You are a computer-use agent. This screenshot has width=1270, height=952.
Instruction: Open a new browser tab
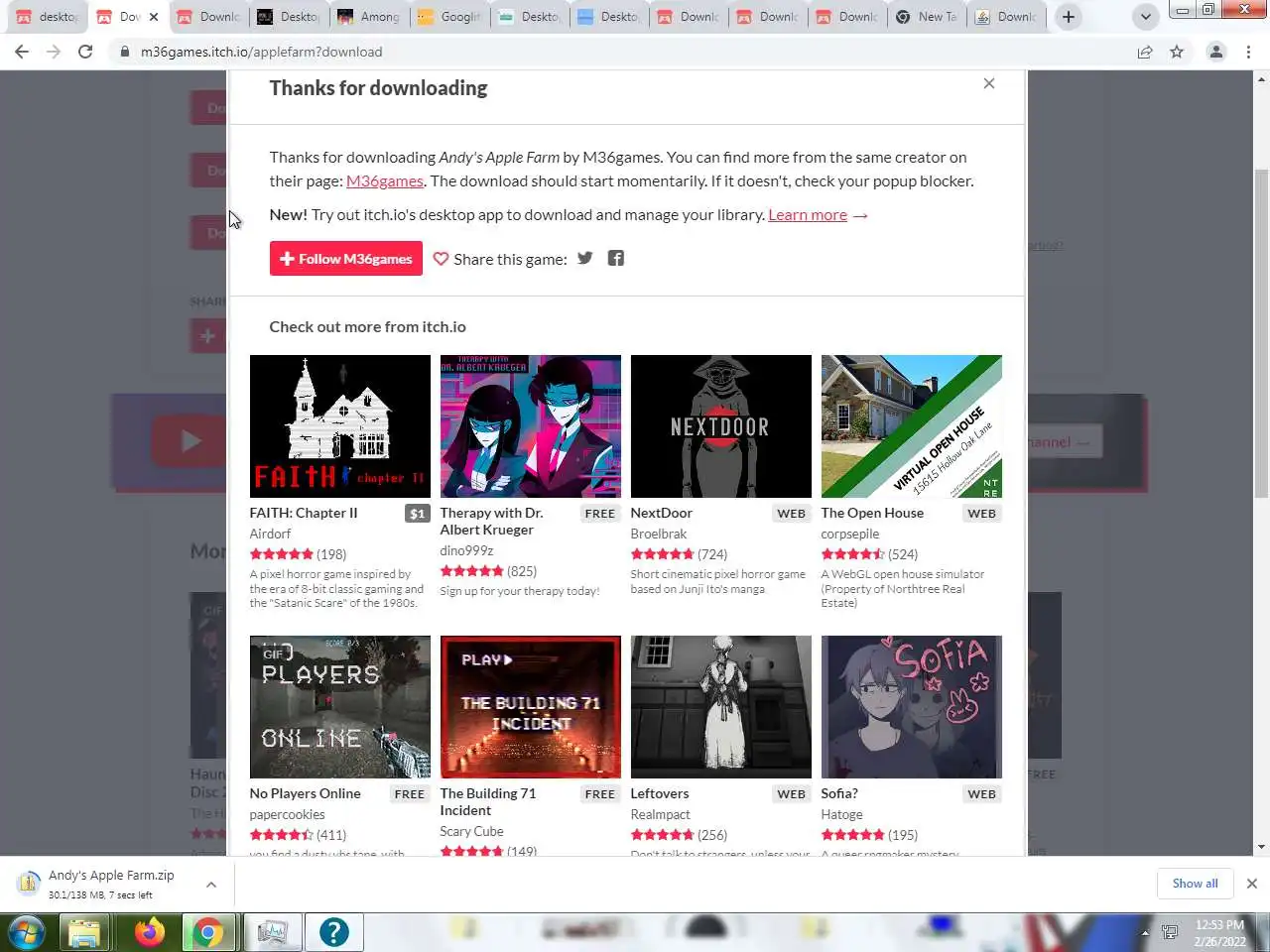pyautogui.click(x=1069, y=17)
